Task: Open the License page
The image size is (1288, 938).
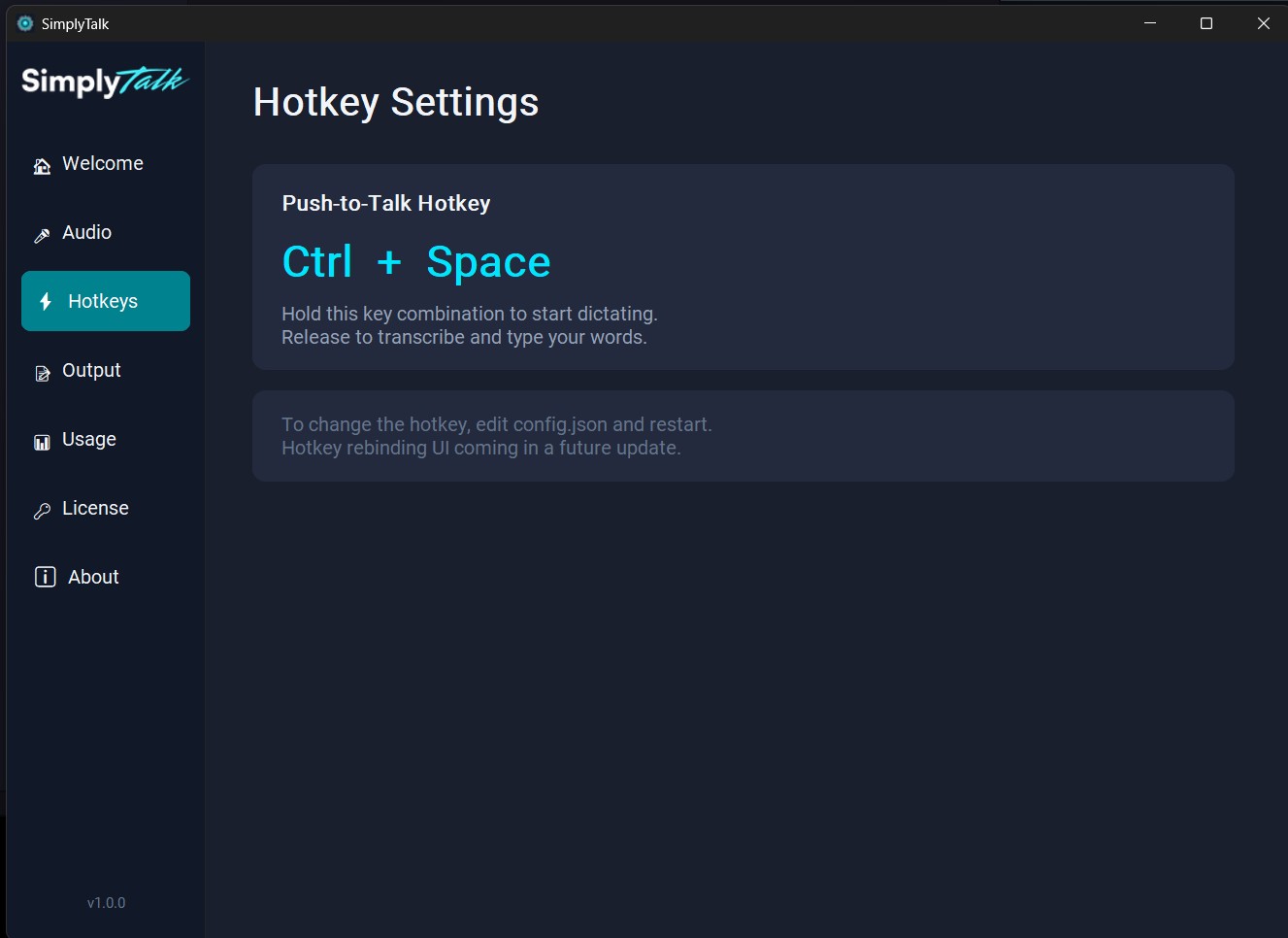Action: tap(106, 508)
